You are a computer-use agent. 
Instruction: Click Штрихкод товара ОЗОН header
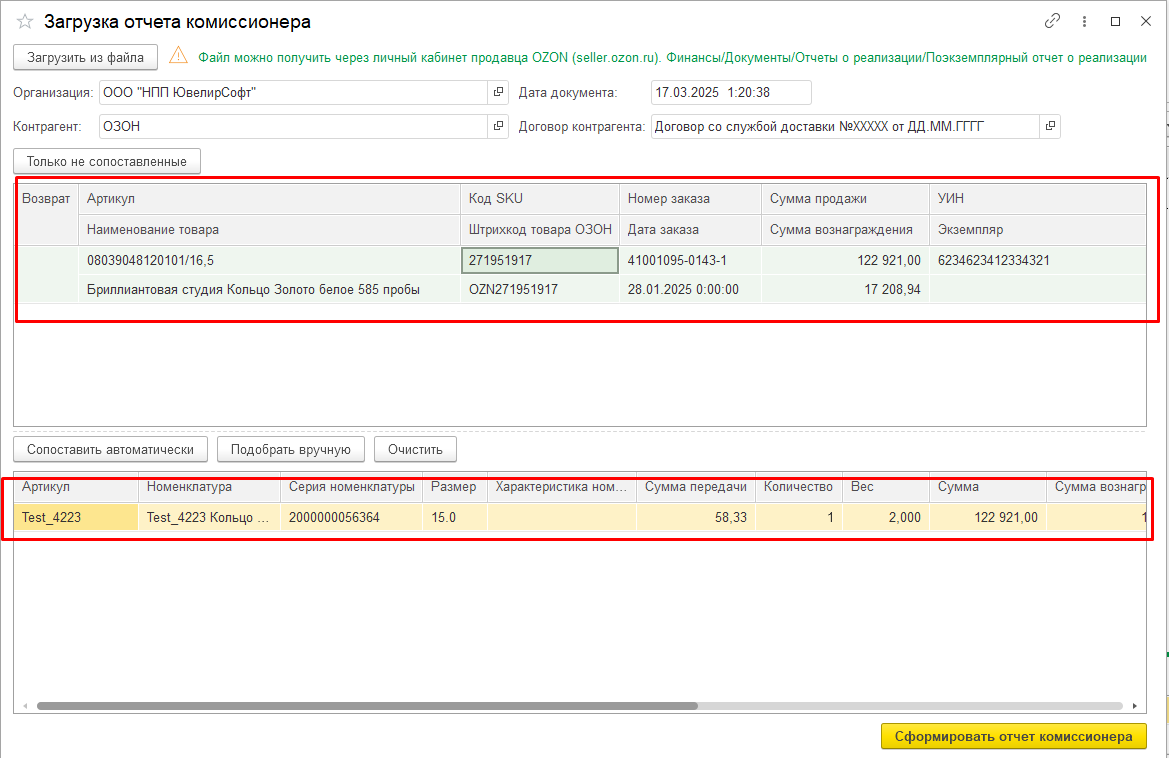click(540, 230)
